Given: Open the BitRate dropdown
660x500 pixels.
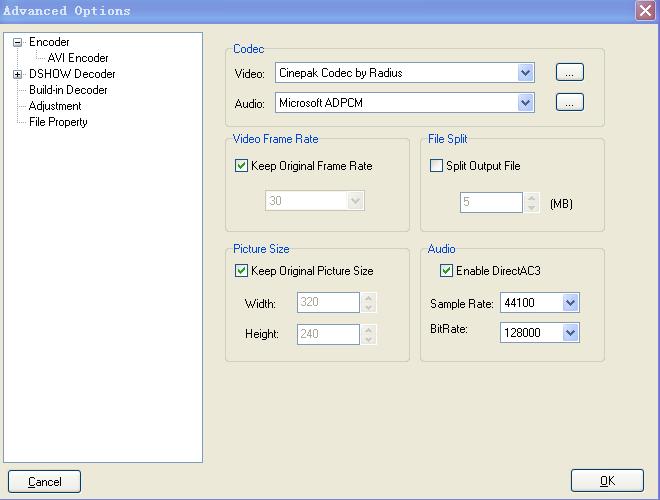Looking at the screenshot, I should [x=570, y=333].
